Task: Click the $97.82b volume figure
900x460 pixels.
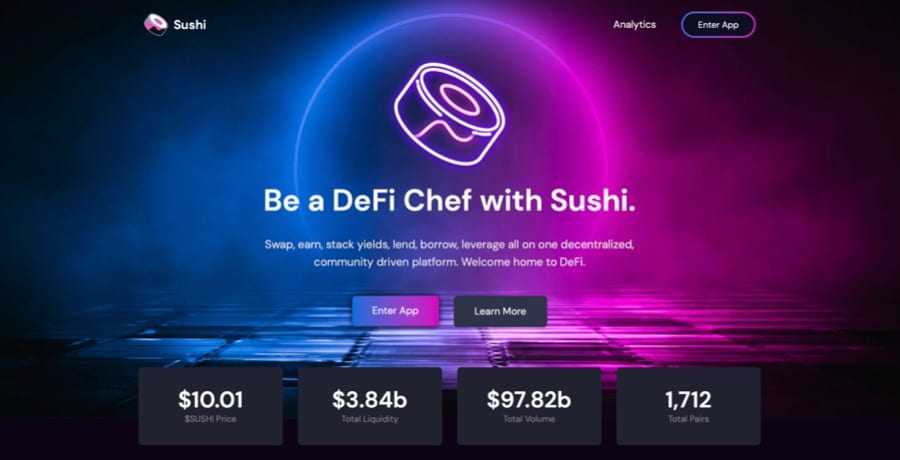Action: 529,400
